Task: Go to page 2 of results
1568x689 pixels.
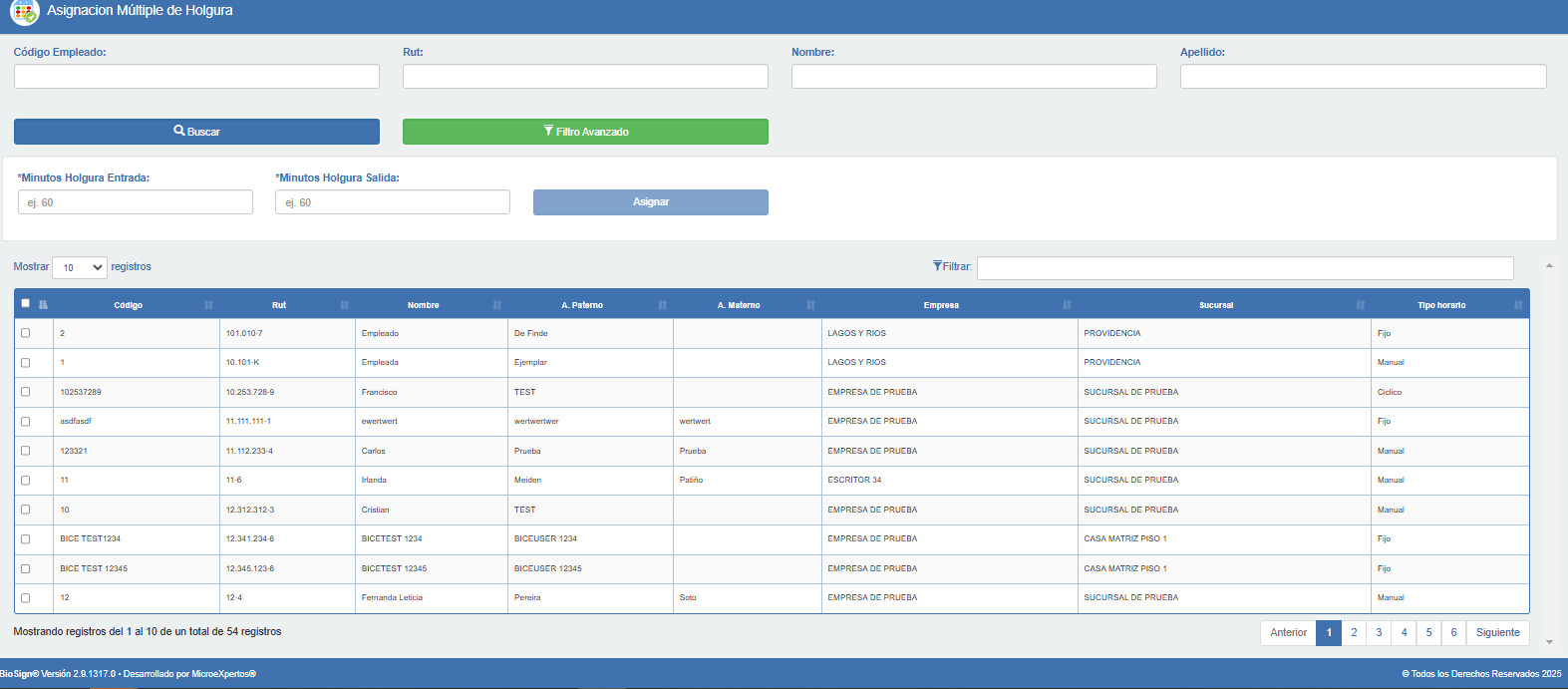Action: 1354,632
